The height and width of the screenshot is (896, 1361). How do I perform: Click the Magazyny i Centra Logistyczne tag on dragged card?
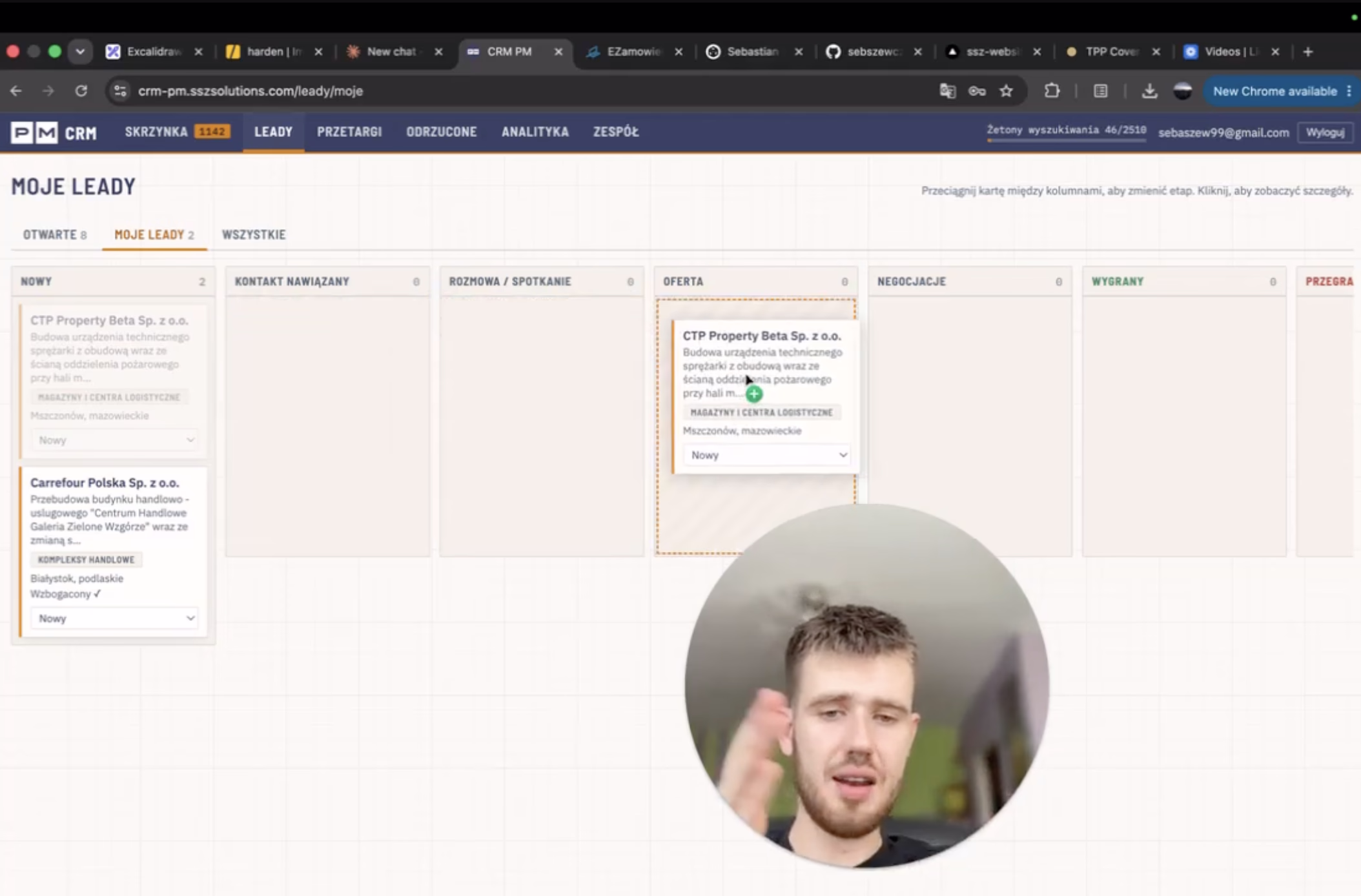762,412
